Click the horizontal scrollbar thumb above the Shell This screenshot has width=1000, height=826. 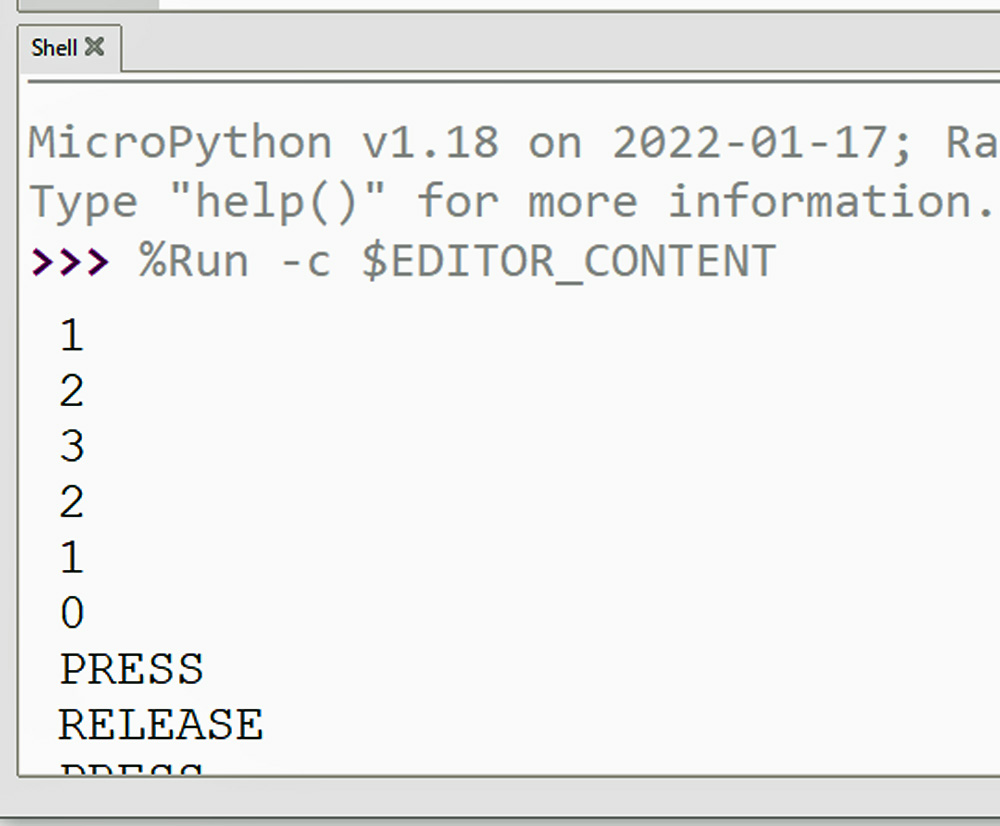point(88,4)
